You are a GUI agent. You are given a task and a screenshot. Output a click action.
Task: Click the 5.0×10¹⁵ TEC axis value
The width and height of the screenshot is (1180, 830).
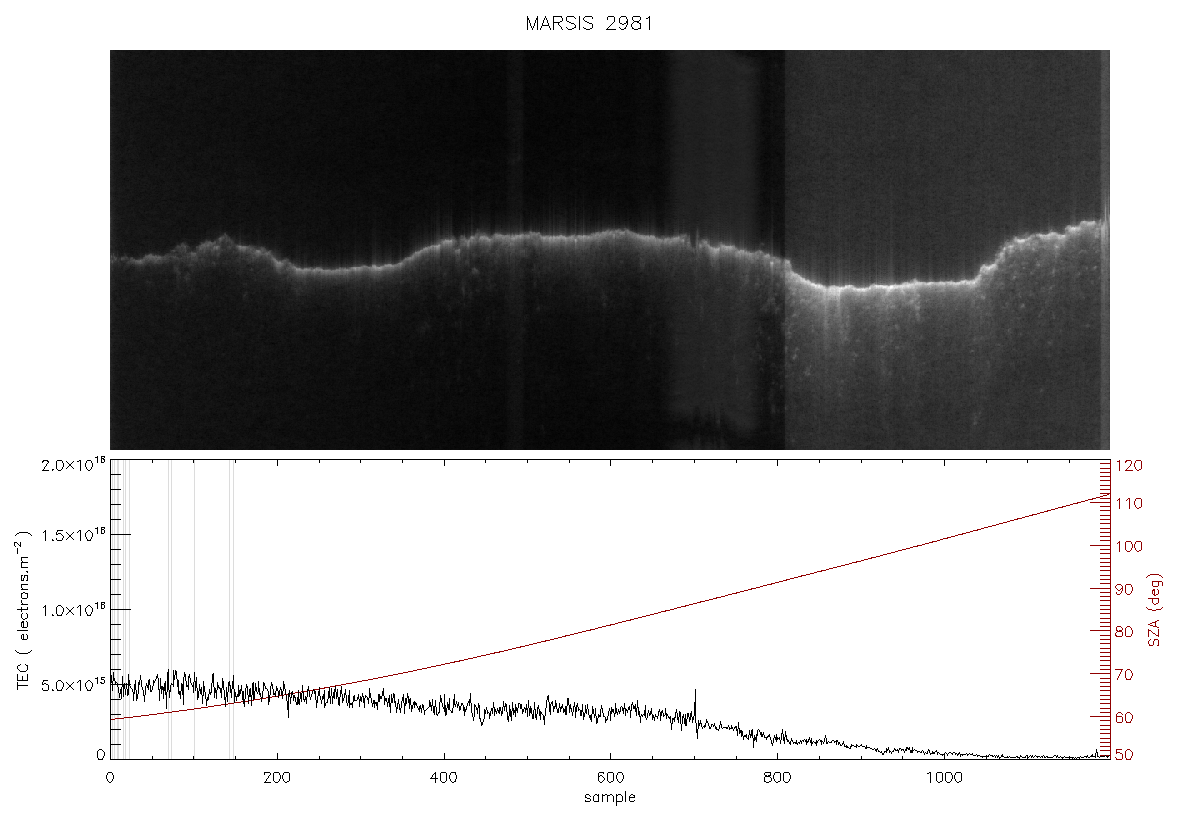[x=73, y=685]
